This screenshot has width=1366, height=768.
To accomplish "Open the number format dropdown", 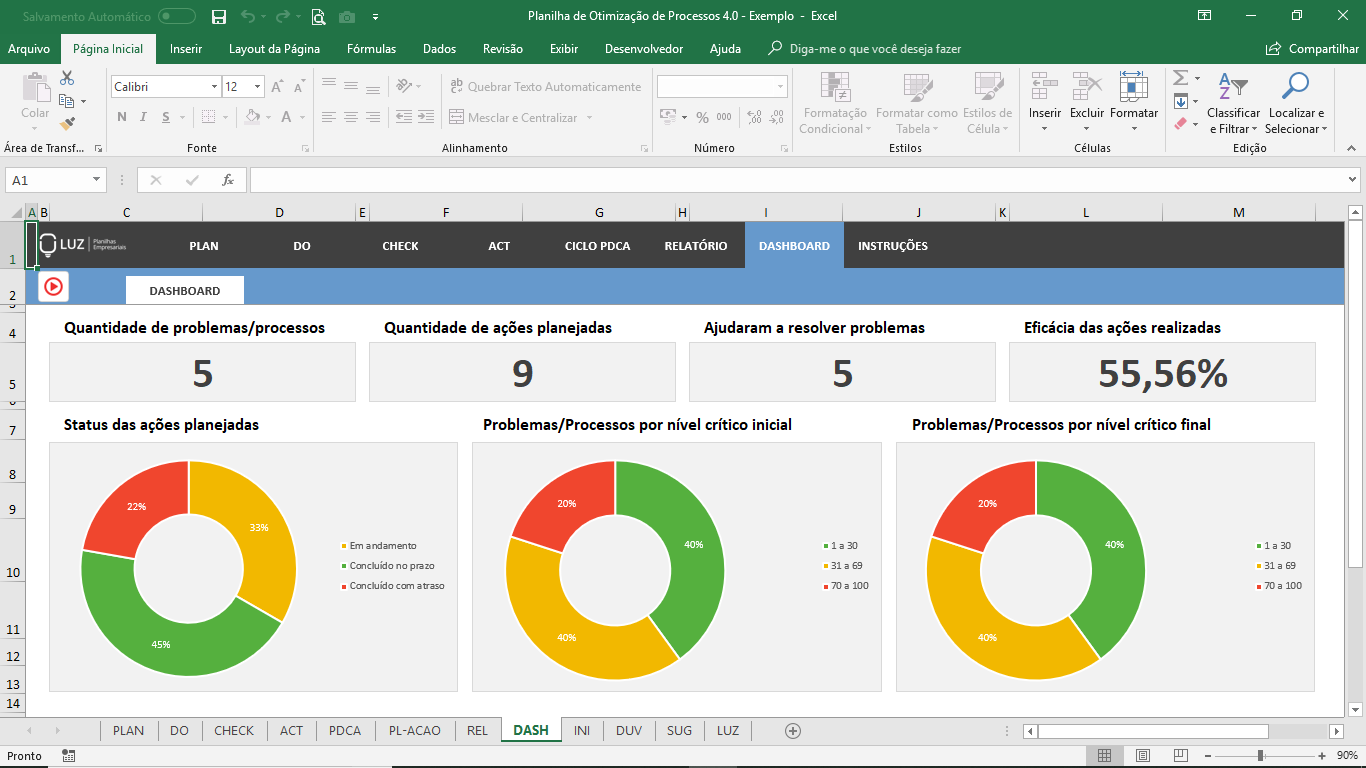I will (x=780, y=87).
